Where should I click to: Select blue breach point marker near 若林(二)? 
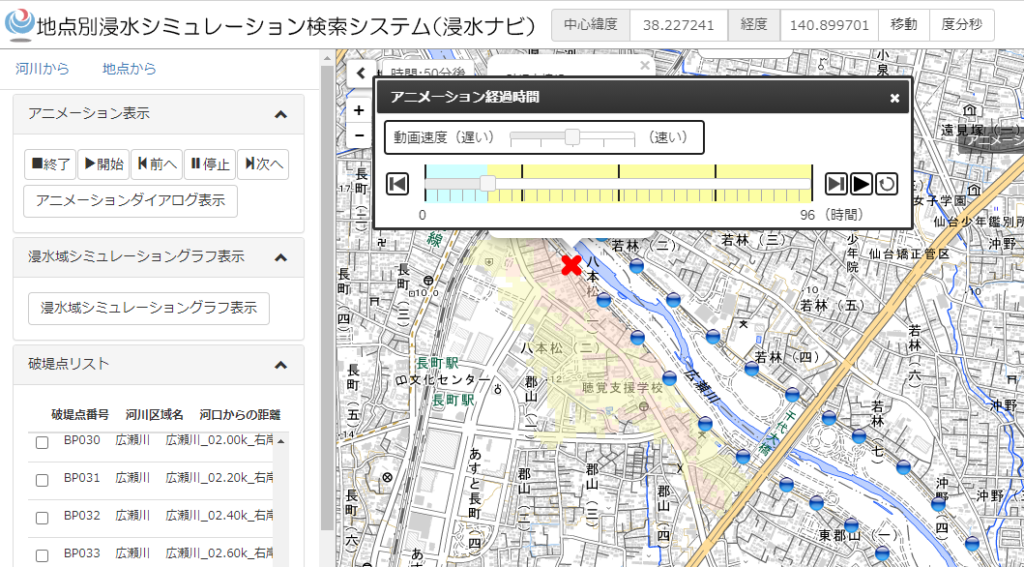coord(637,266)
